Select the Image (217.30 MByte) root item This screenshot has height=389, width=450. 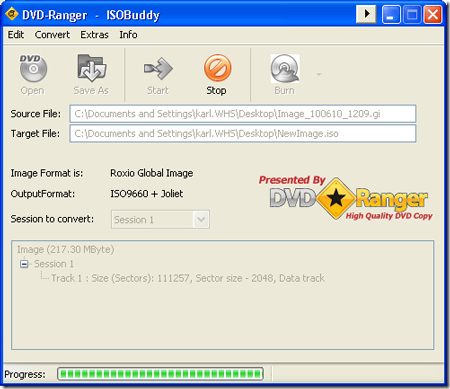click(x=65, y=250)
